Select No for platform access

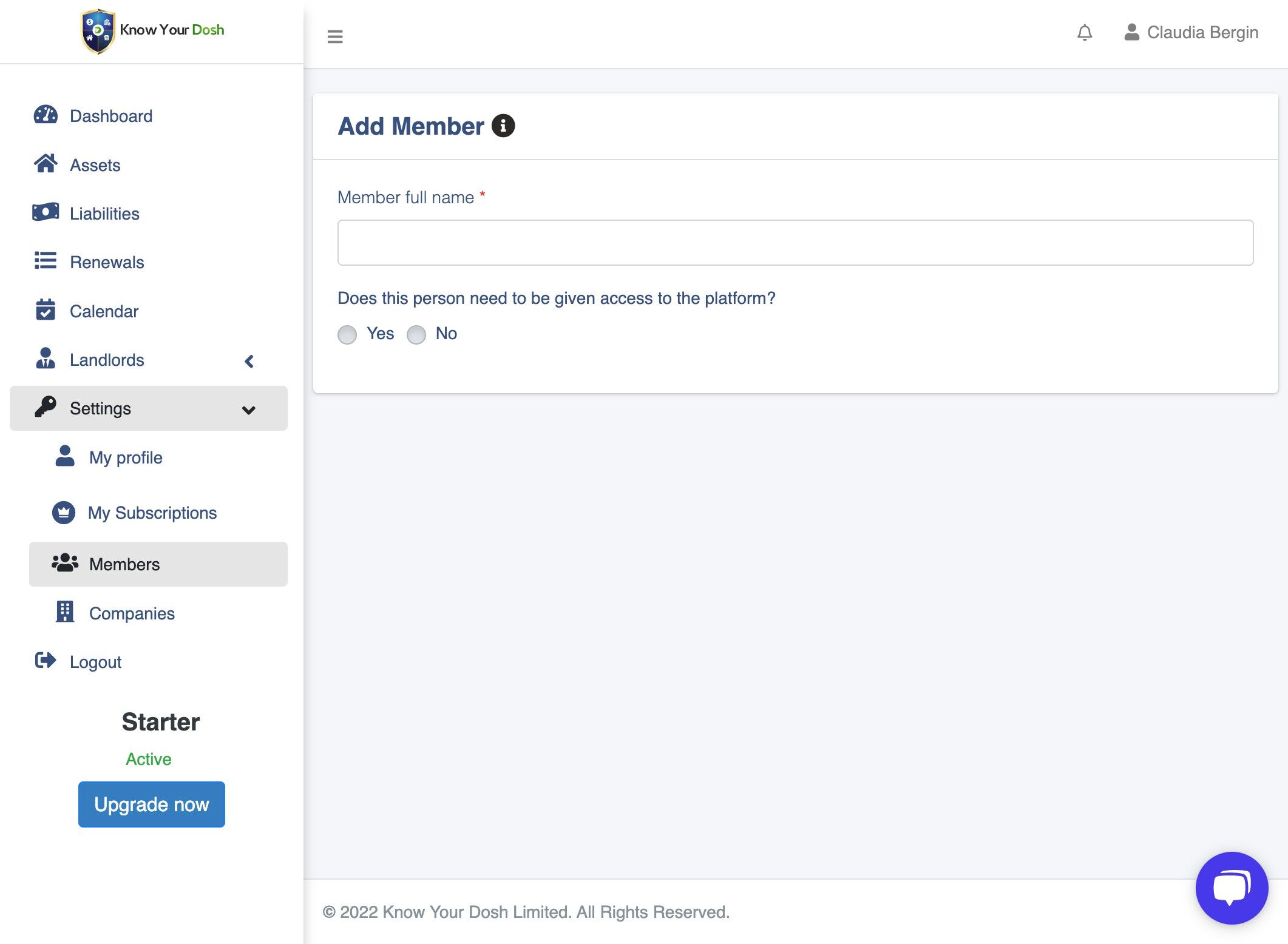[x=416, y=335]
